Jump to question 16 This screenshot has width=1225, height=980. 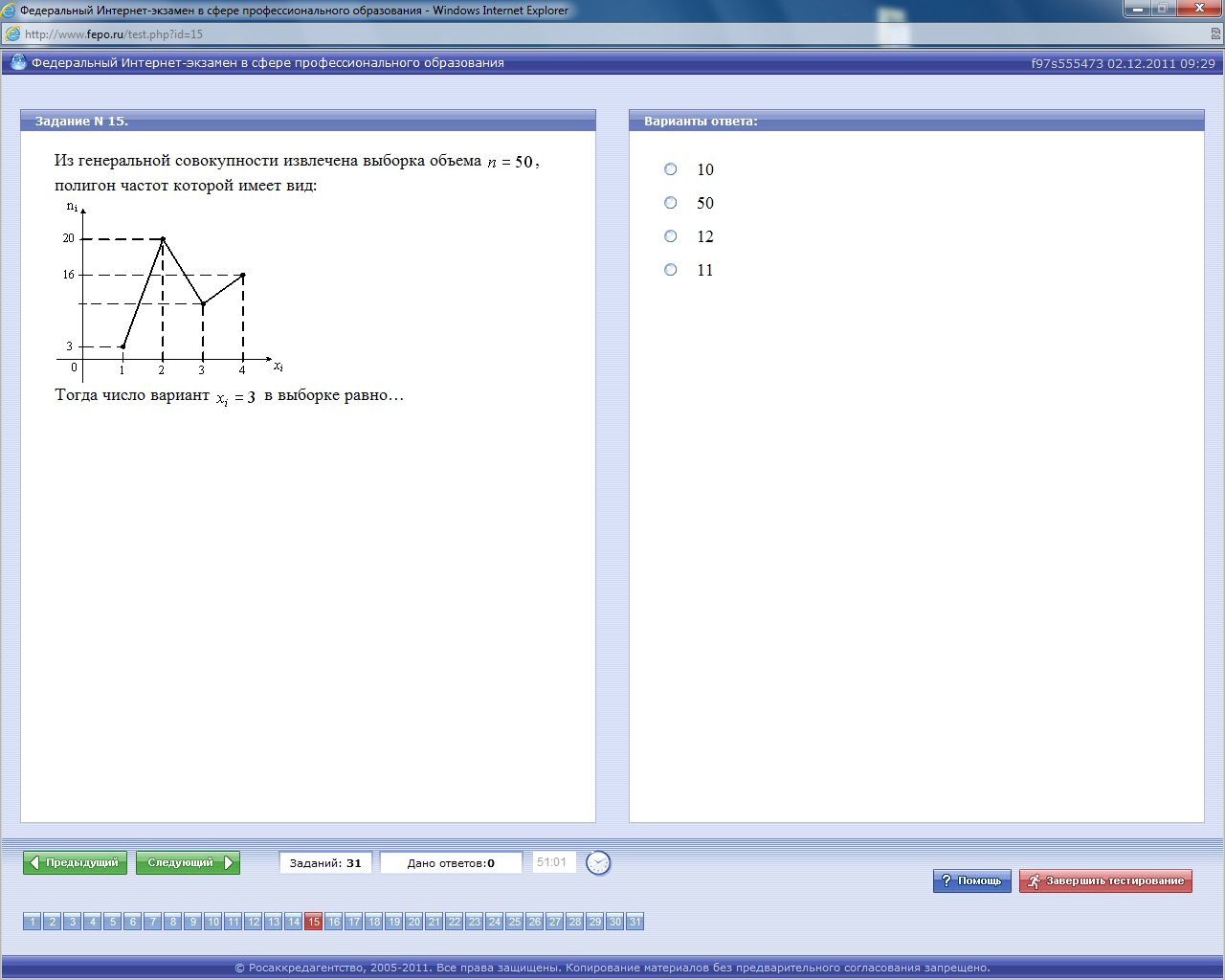(x=334, y=922)
